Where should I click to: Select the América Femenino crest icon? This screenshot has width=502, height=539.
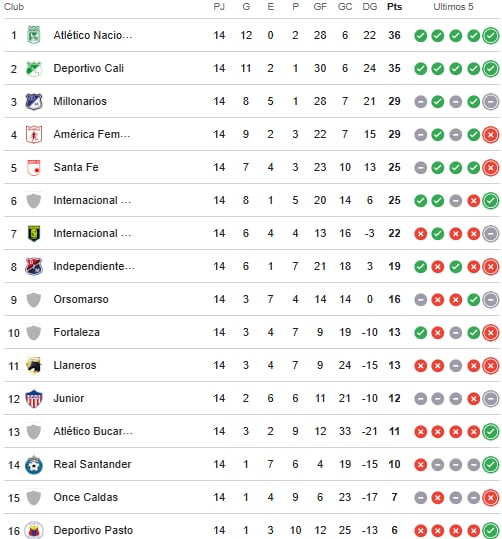point(34,134)
